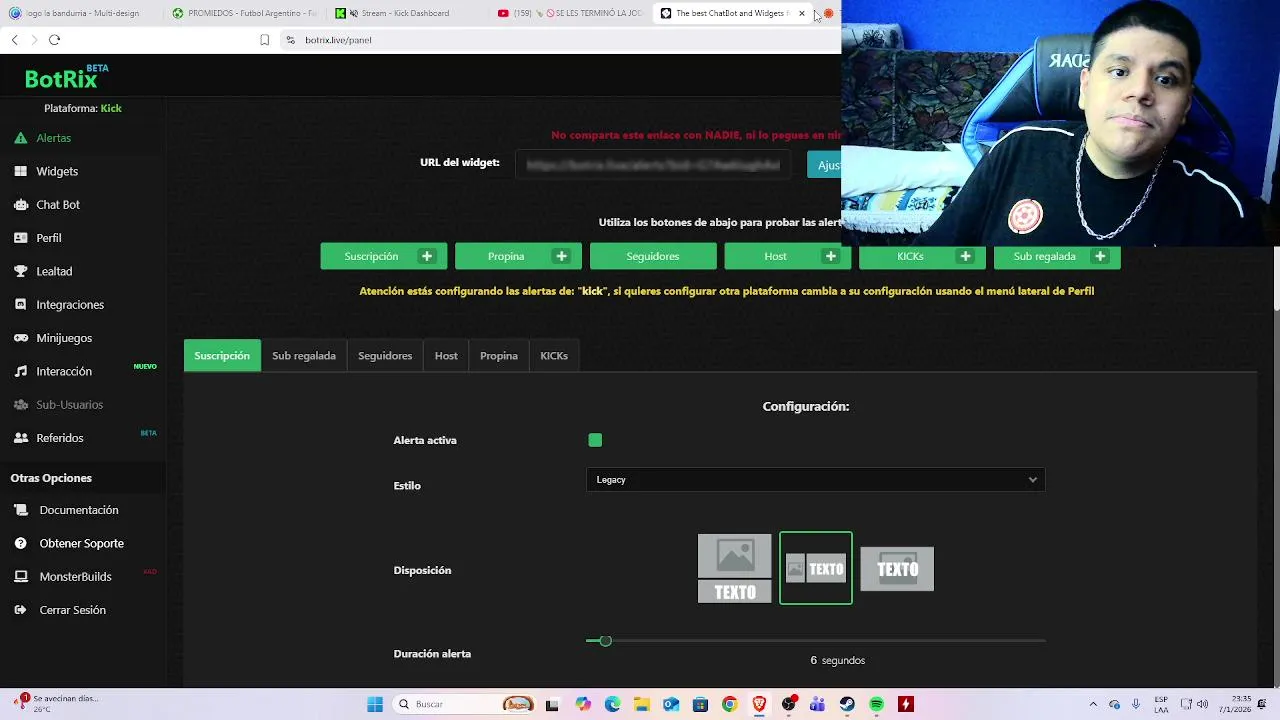
Task: Test the Suscripción alert green button
Action: [384, 256]
